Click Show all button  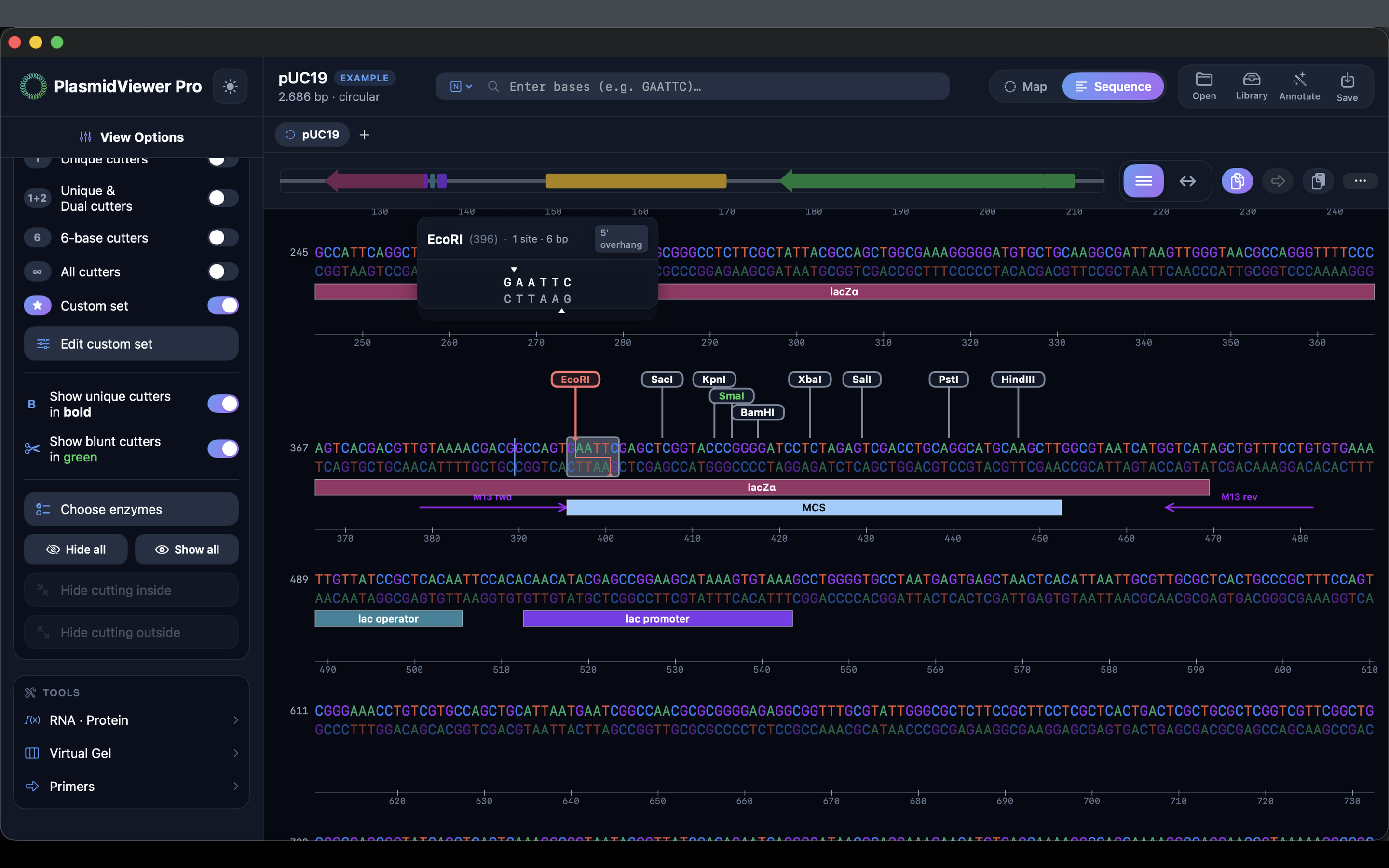[187, 549]
